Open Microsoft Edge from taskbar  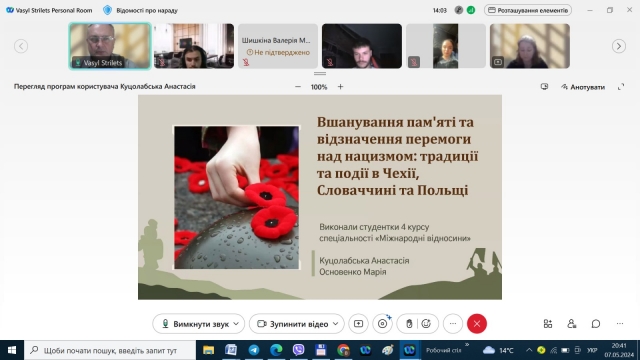pyautogui.click(x=276, y=350)
